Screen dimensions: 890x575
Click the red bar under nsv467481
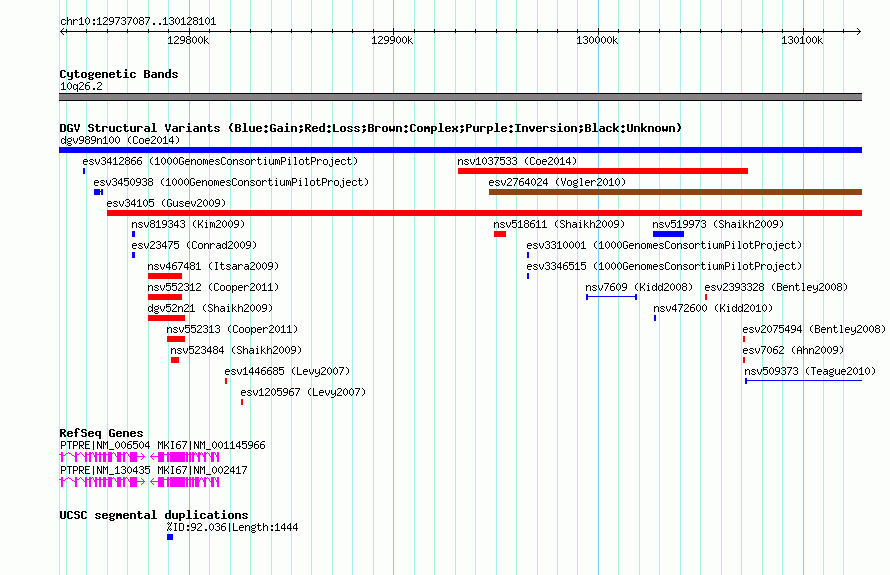pyautogui.click(x=165, y=276)
